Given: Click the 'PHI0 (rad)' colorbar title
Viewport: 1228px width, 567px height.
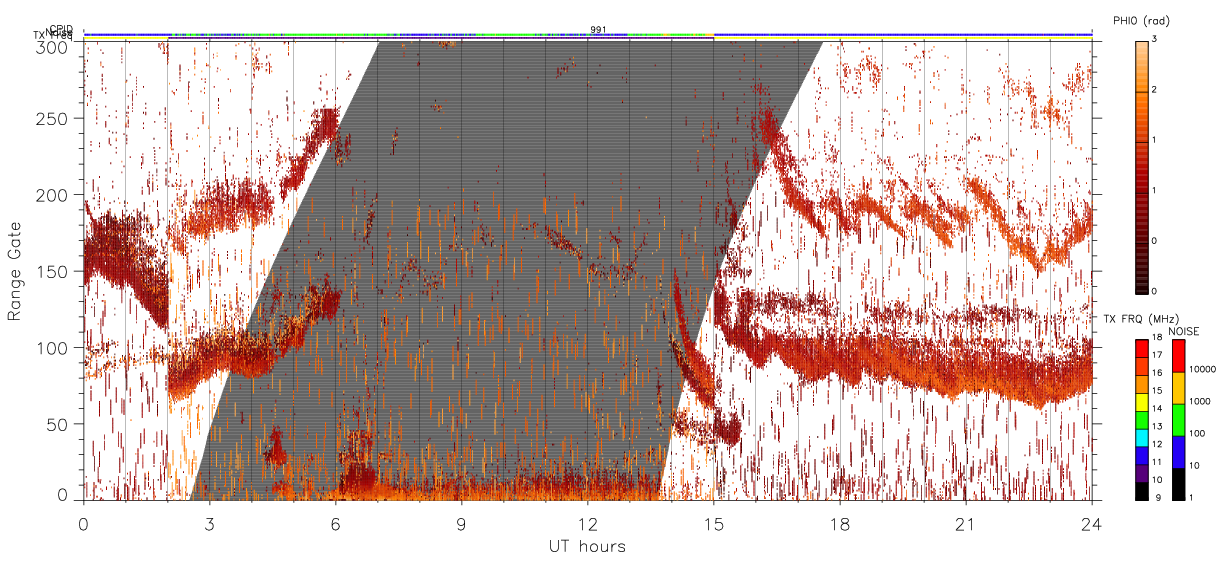Looking at the screenshot, I should (1141, 21).
